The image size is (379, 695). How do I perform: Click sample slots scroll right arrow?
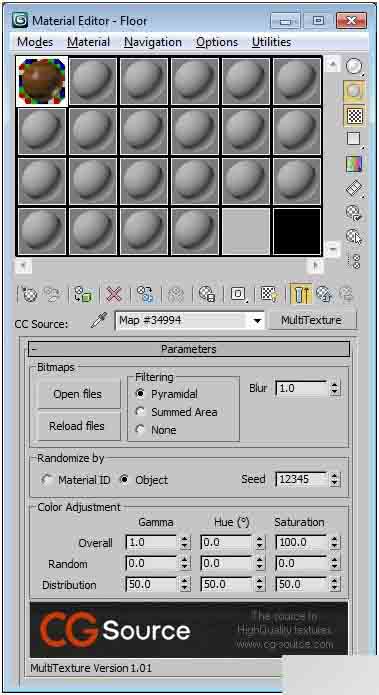(316, 265)
